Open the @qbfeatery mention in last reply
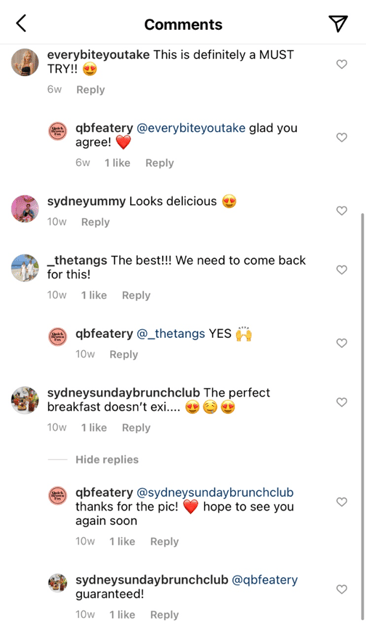The image size is (366, 625). pyautogui.click(x=265, y=580)
